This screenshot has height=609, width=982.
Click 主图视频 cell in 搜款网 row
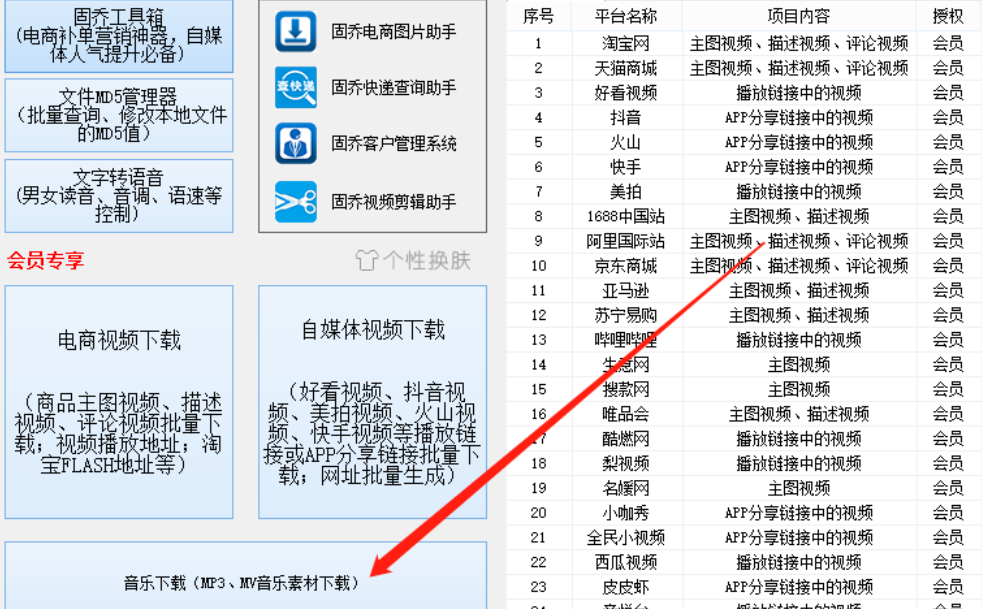click(x=799, y=389)
